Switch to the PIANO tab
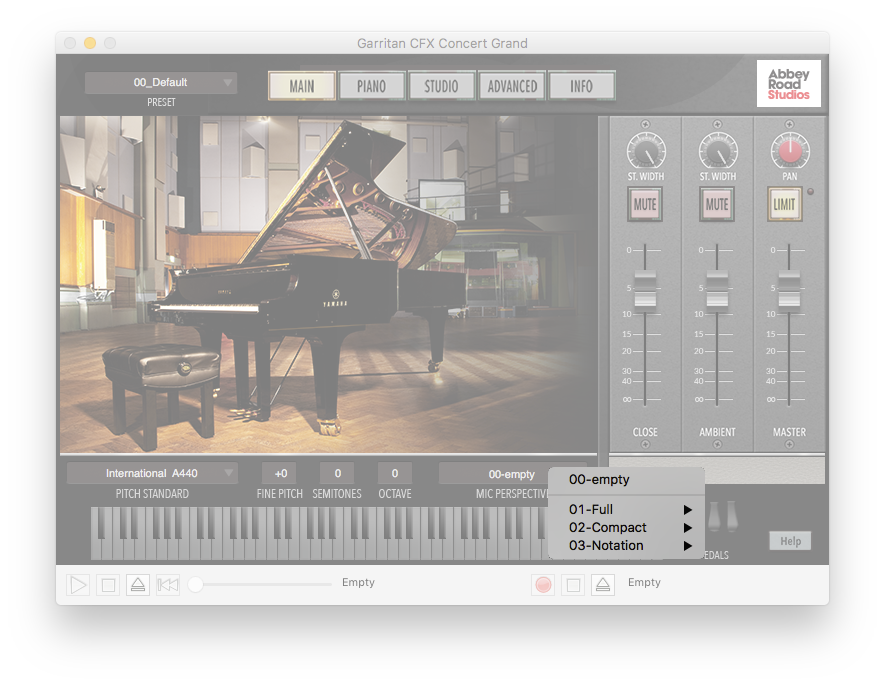The height and width of the screenshot is (685, 885). point(371,86)
